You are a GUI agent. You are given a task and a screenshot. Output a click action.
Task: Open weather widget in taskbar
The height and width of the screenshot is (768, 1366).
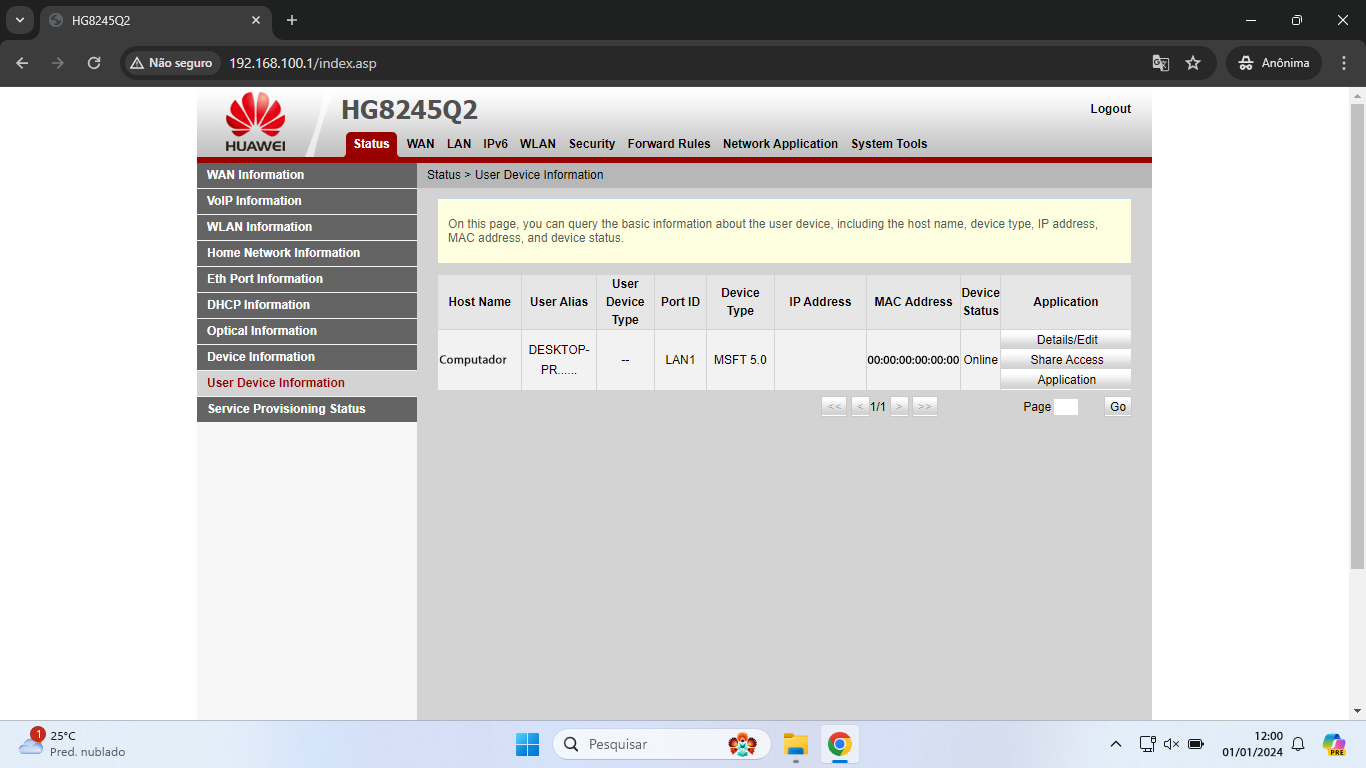[x=73, y=744]
